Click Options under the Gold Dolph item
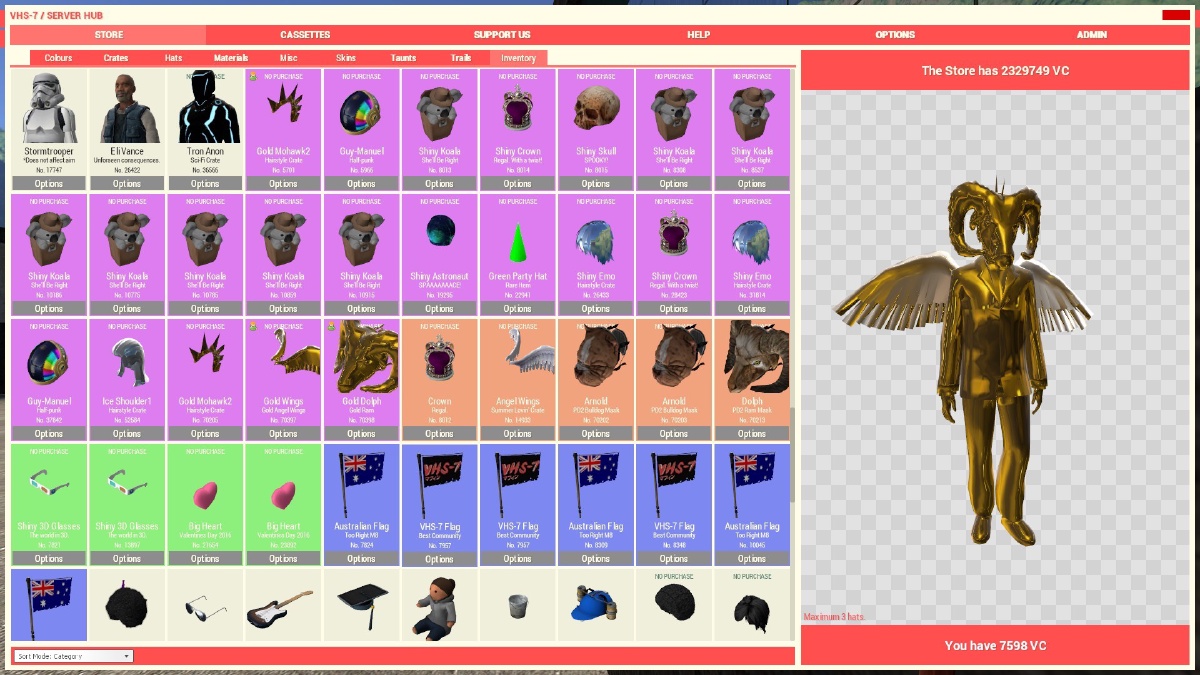This screenshot has height=675, width=1200. (361, 433)
